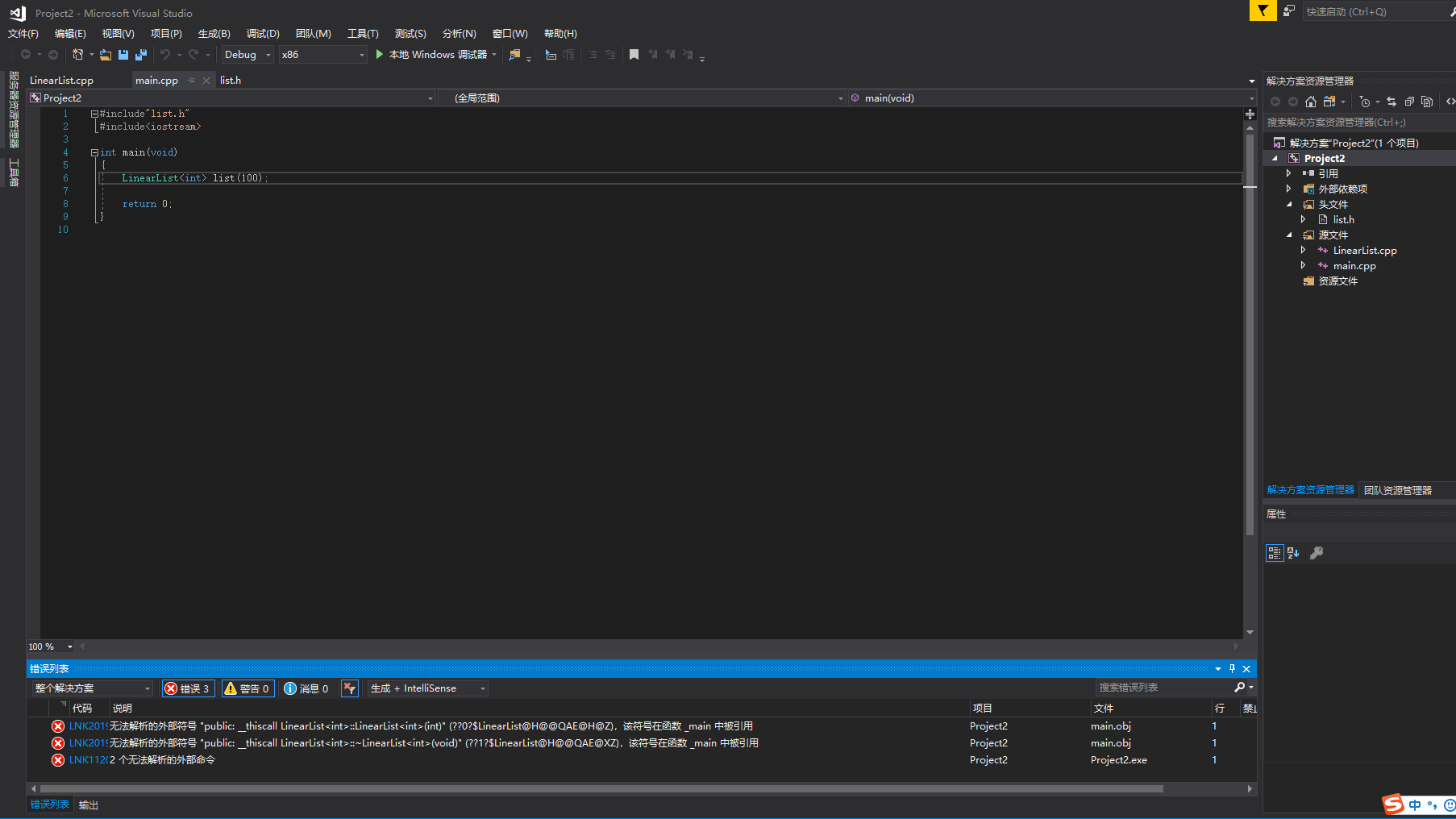1456x819 pixels.
Task: Click the Alphabetical sort icon in Properties
Action: (1293, 553)
